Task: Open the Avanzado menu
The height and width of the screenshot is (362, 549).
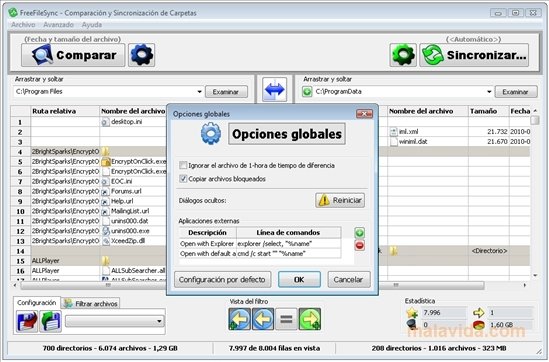Action: point(58,25)
